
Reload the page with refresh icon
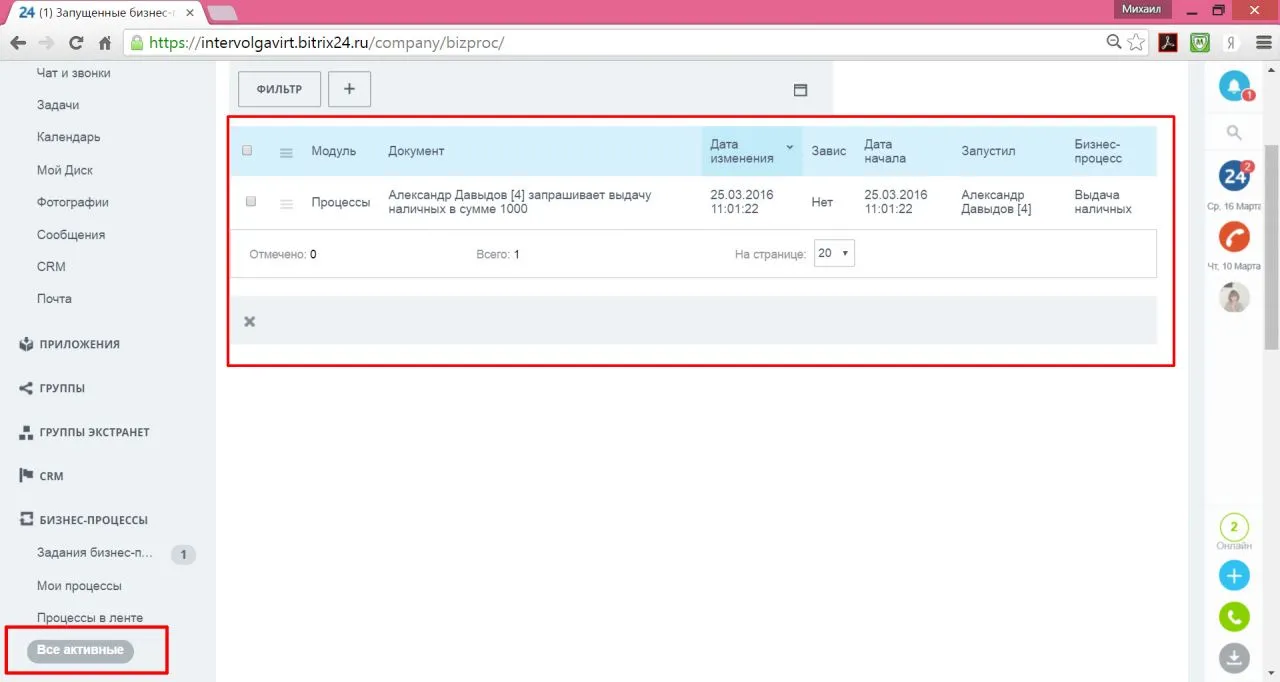(75, 43)
